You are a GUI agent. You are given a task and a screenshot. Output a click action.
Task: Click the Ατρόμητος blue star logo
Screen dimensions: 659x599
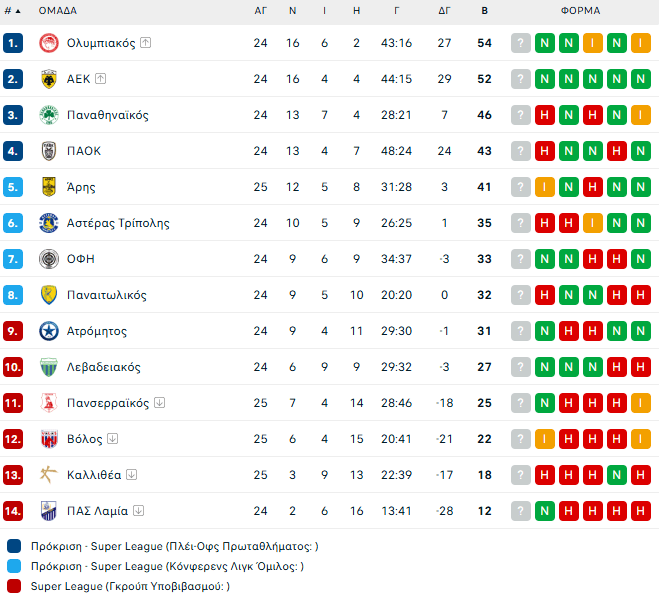(x=48, y=331)
